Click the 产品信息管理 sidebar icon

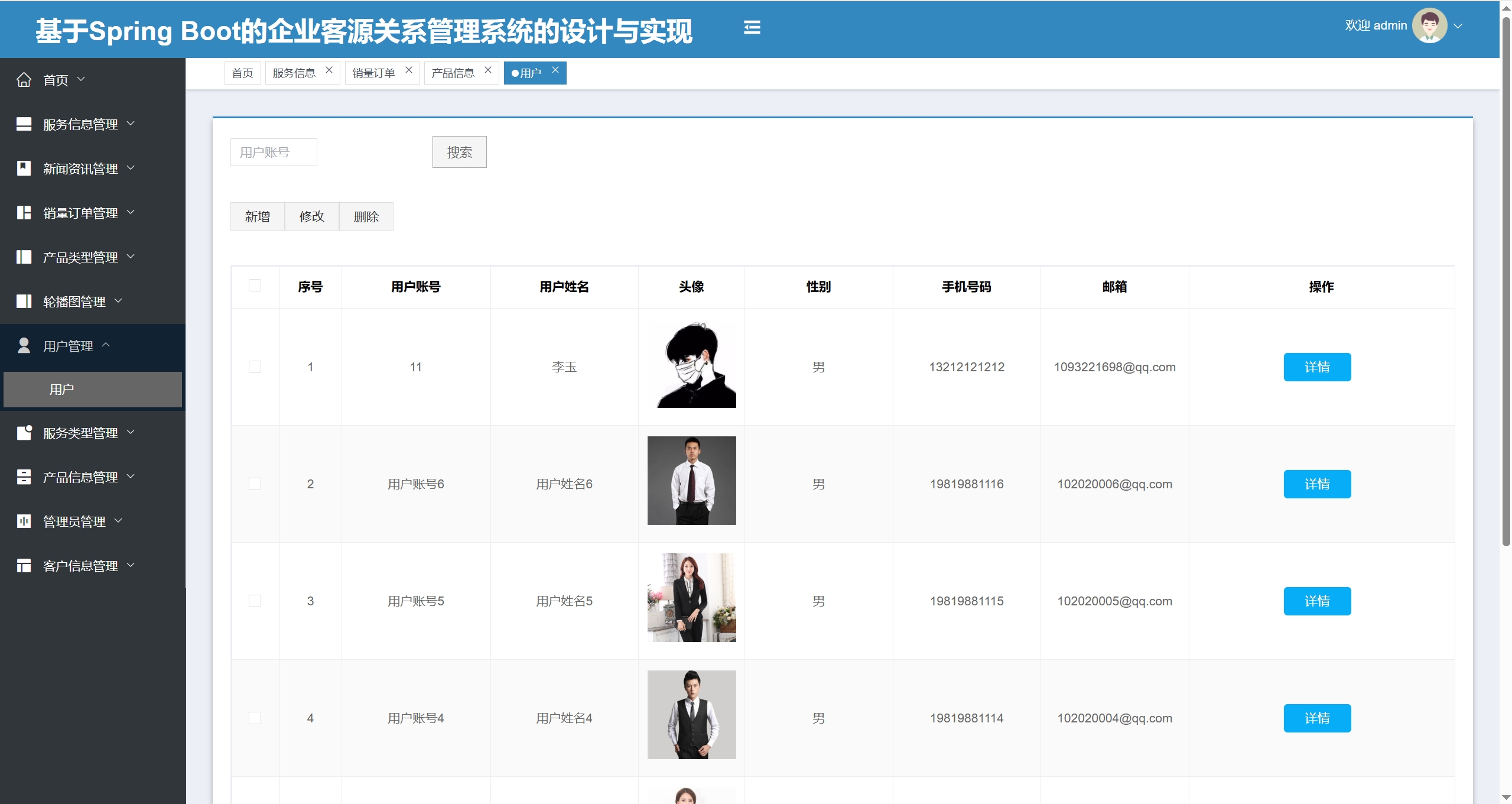[x=24, y=477]
